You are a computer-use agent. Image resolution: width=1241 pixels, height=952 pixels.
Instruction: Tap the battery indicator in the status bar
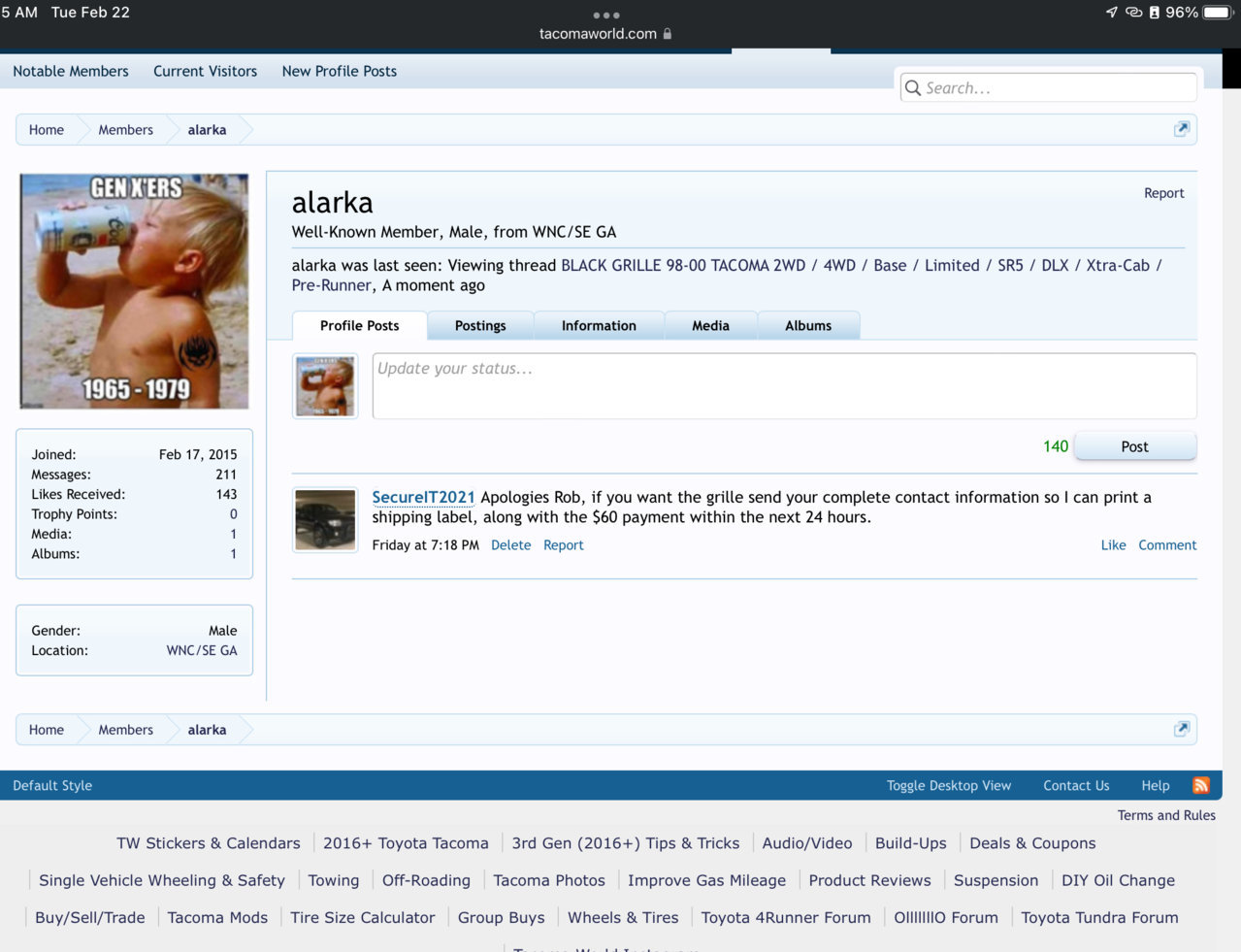(1219, 12)
